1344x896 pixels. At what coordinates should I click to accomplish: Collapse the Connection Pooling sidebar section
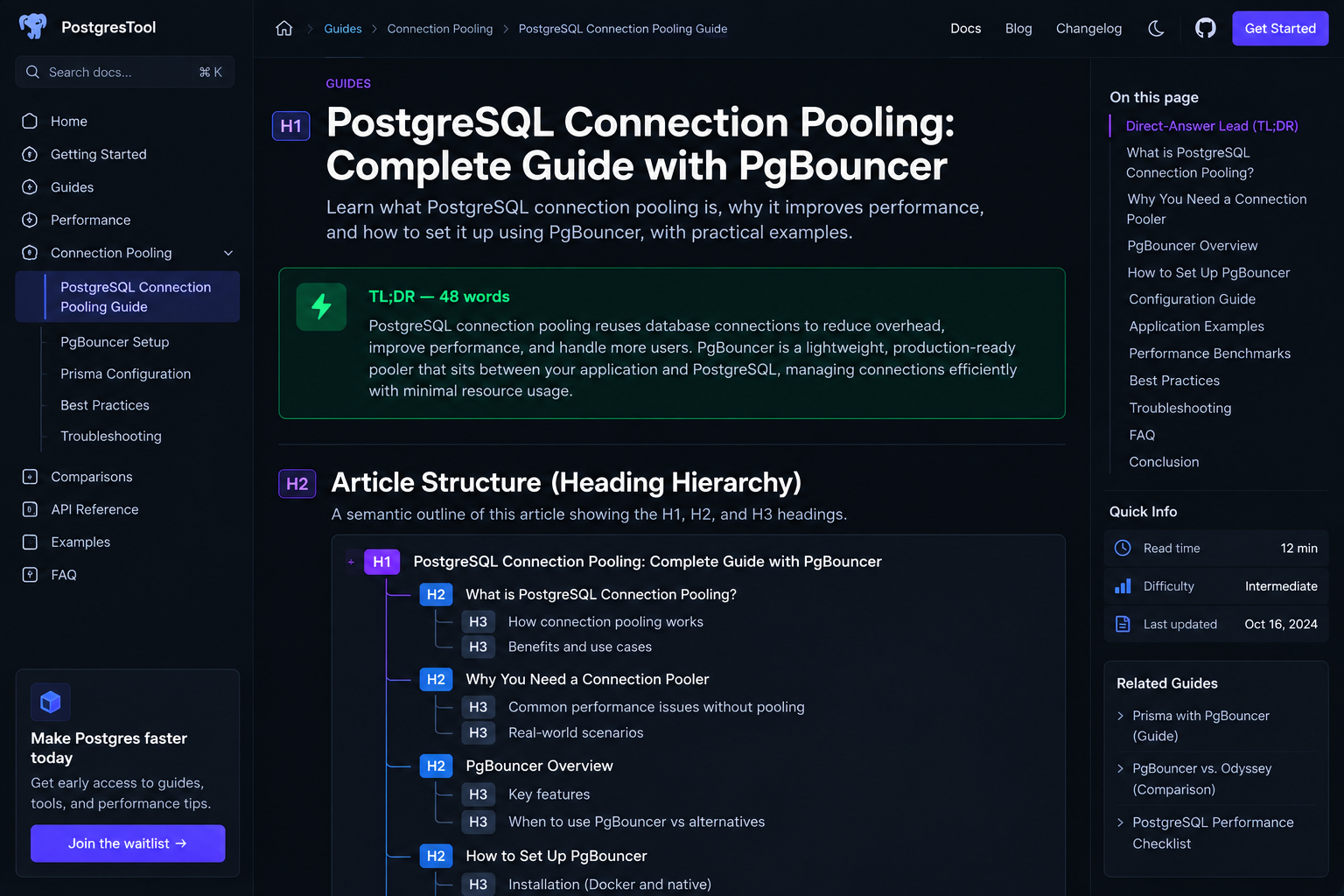point(228,253)
